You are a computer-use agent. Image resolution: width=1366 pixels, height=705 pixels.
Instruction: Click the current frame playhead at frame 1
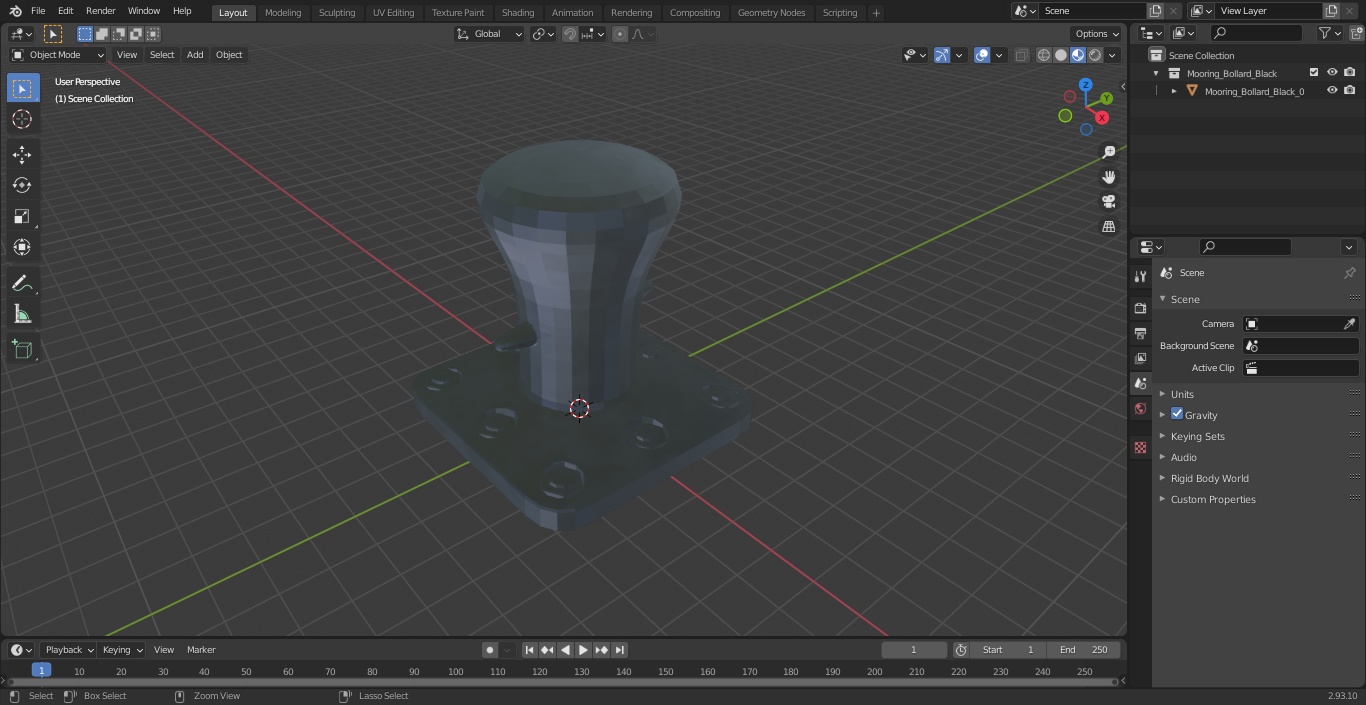(41, 670)
